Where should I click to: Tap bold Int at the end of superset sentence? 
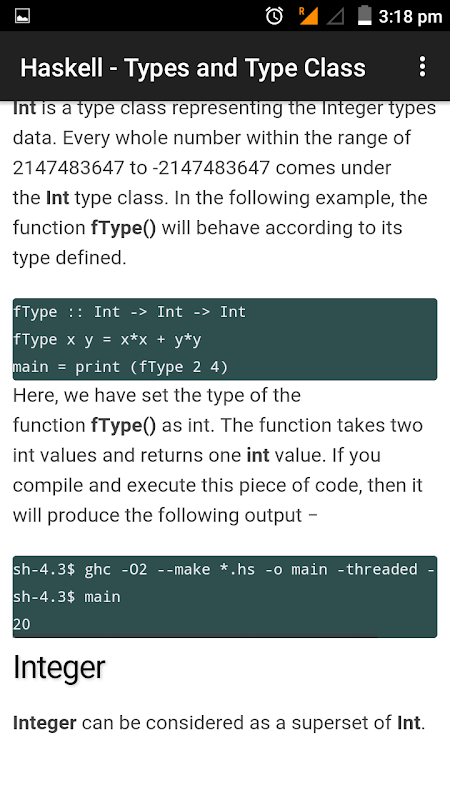click(409, 722)
